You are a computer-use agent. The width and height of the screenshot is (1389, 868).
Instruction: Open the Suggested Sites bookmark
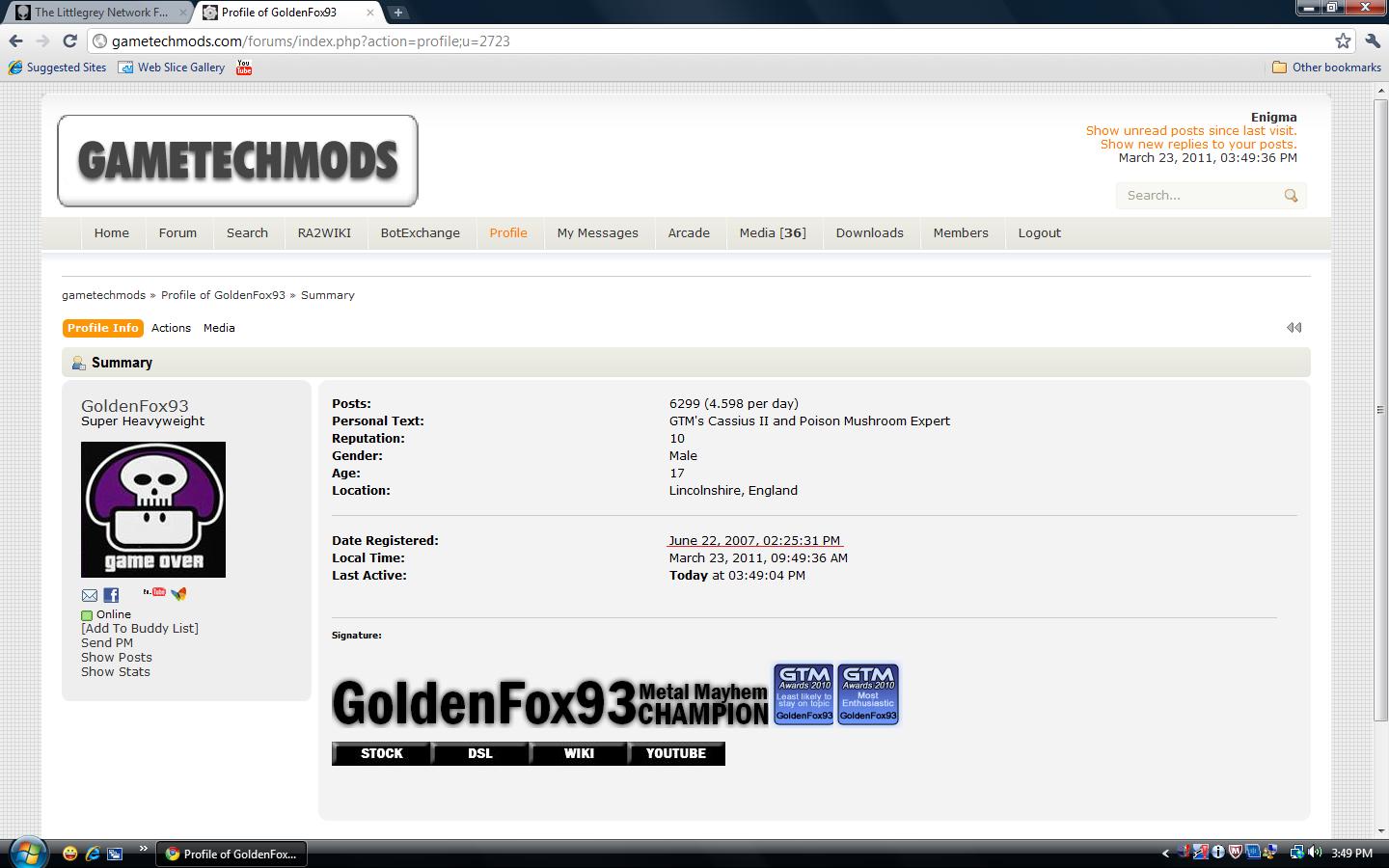coord(58,68)
